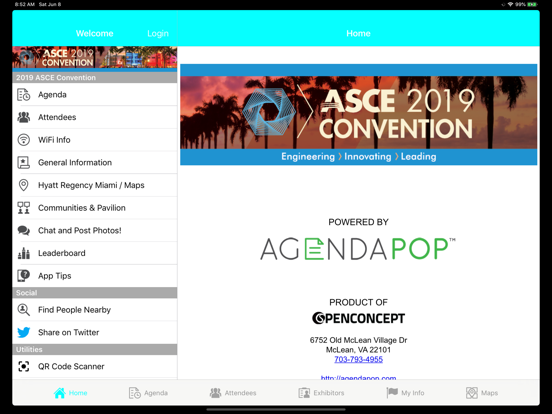The width and height of the screenshot is (552, 414).
Task: Open the Agenda clock-list icon in sidebar
Action: pos(24,95)
